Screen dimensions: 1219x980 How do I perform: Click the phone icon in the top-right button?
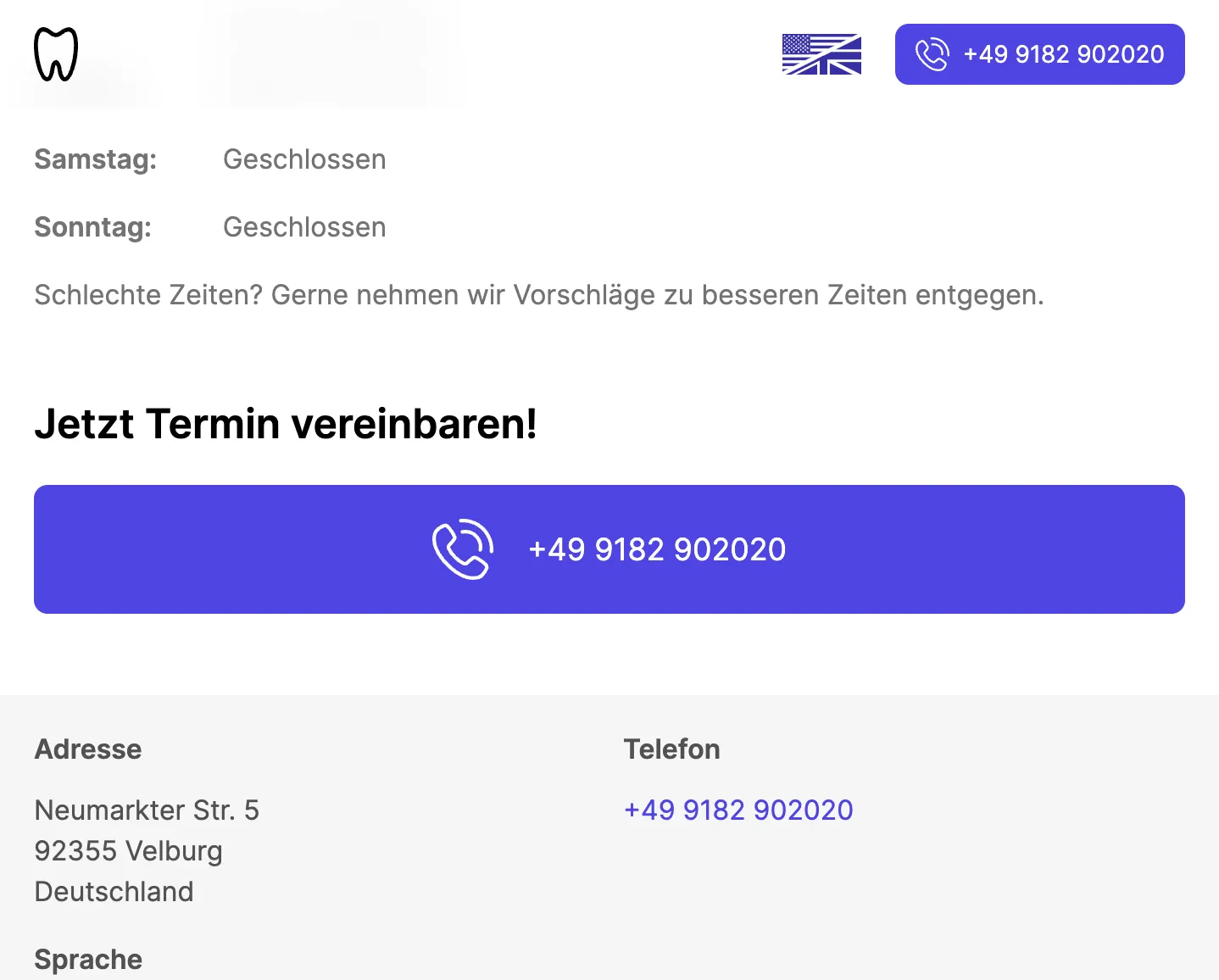(932, 54)
